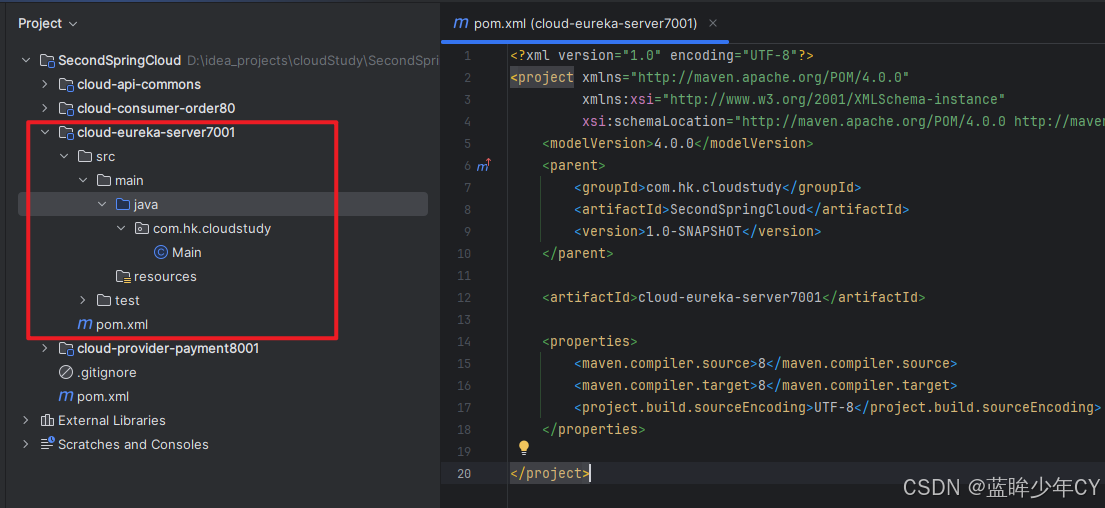1105x508 pixels.
Task: Expand the cloud-api-commons module
Action: pos(45,84)
